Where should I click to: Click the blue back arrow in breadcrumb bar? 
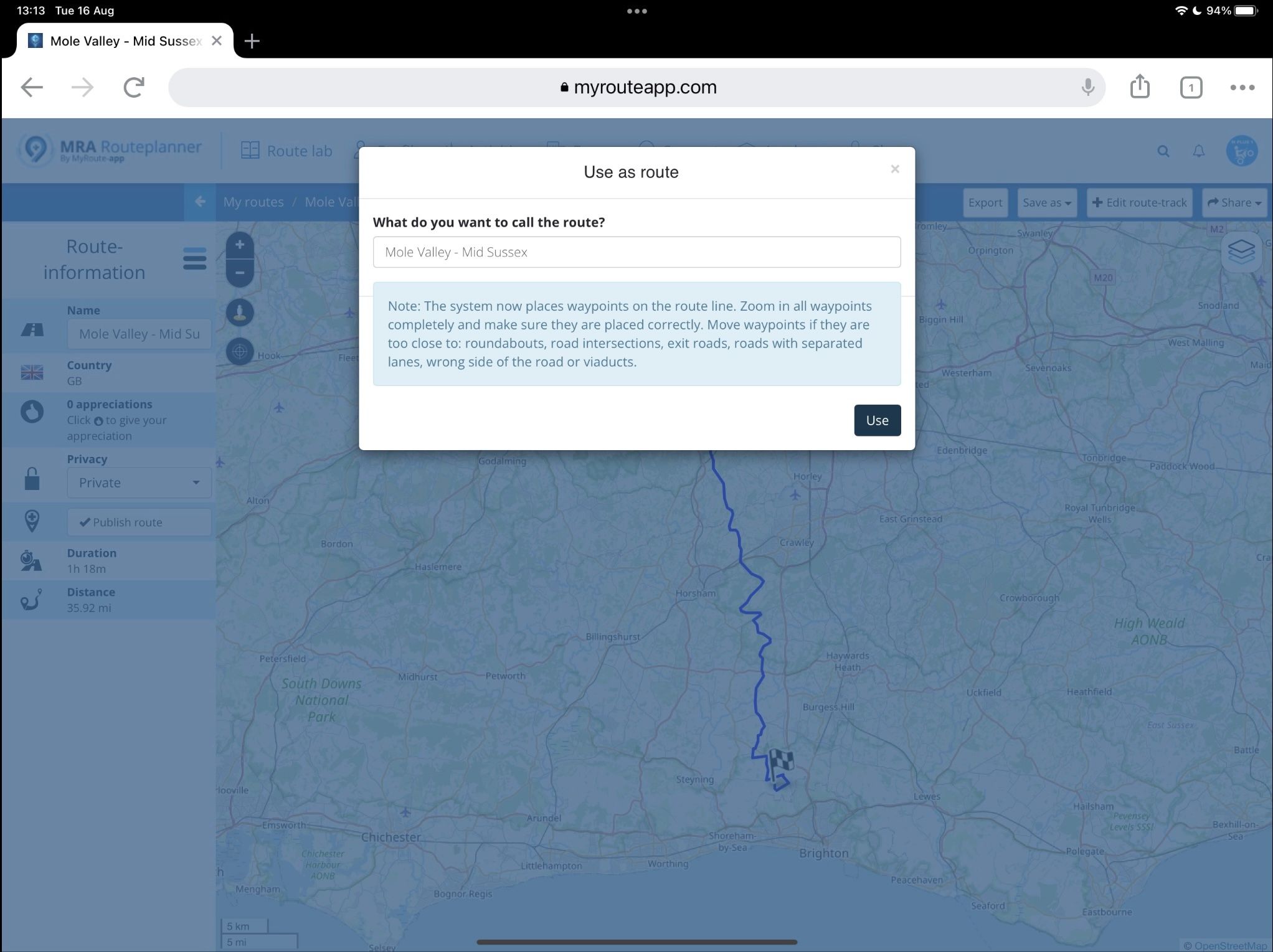[x=200, y=202]
